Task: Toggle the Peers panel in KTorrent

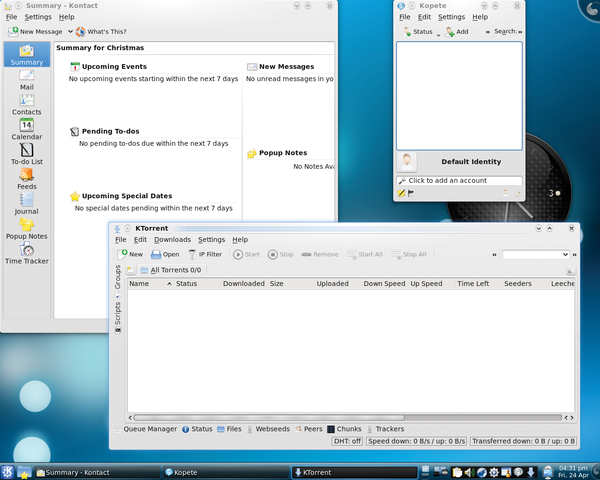Action: pyautogui.click(x=309, y=429)
